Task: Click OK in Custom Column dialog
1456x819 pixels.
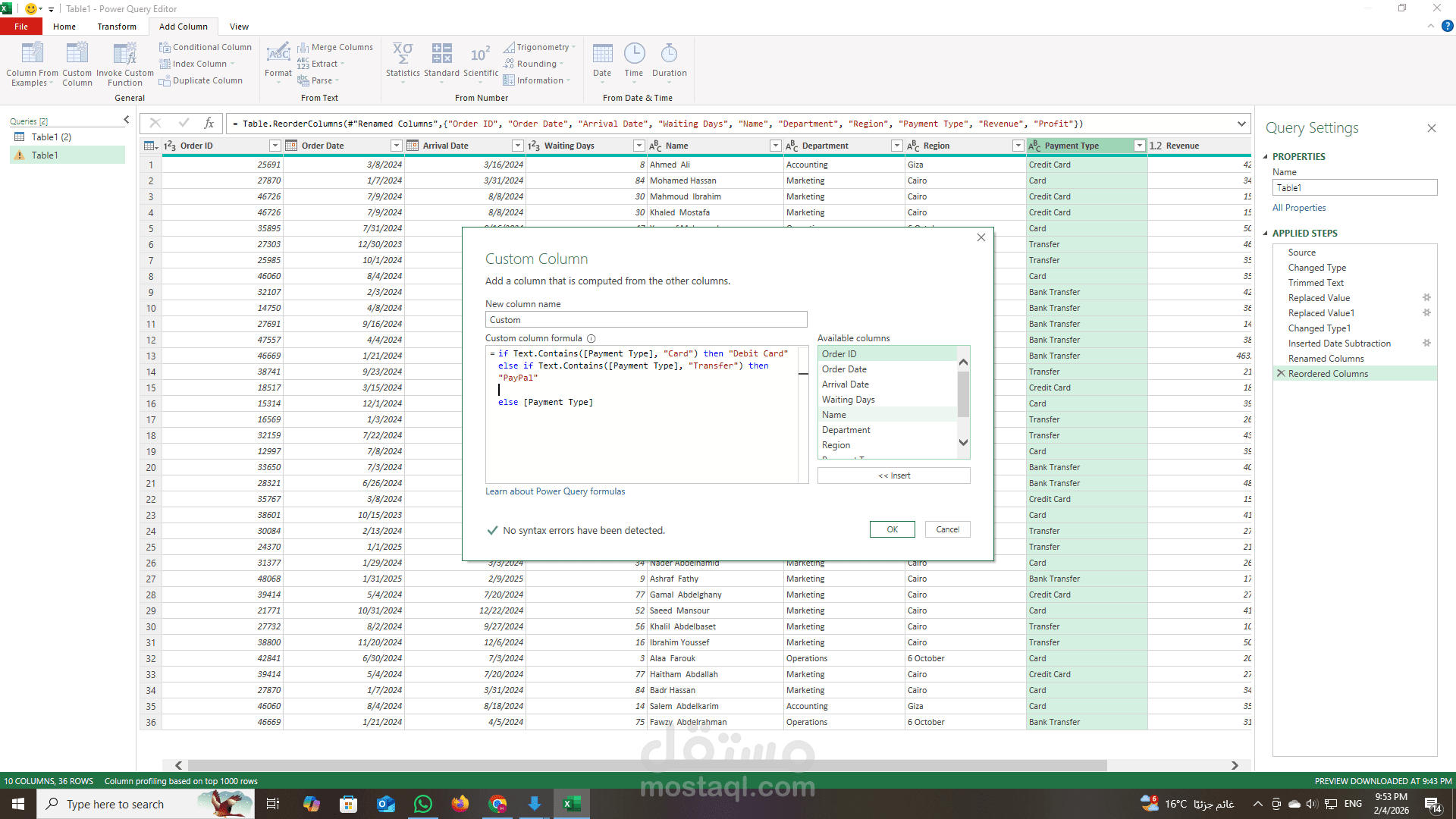Action: (x=892, y=529)
